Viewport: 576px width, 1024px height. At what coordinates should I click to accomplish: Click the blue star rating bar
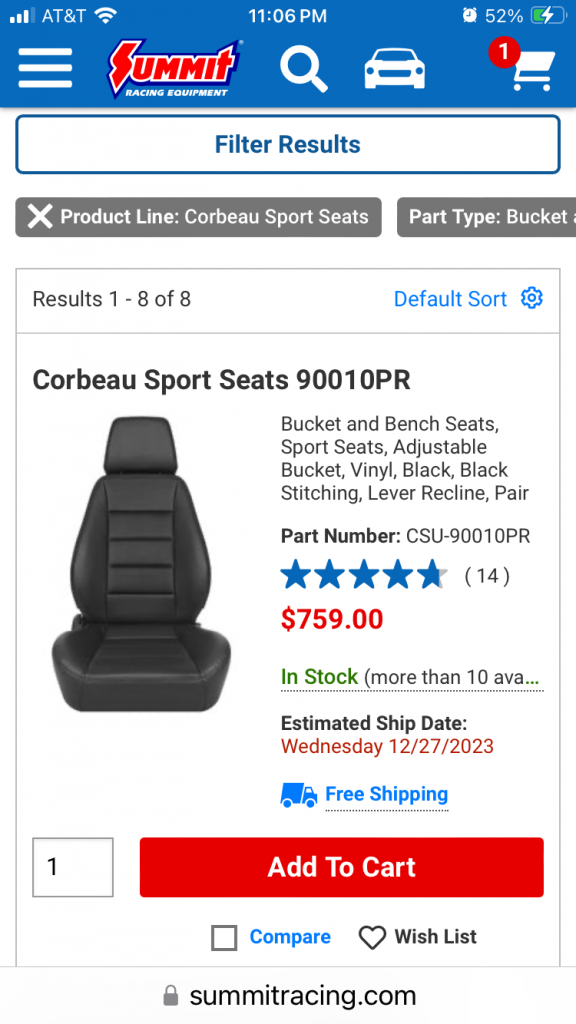[x=364, y=575]
